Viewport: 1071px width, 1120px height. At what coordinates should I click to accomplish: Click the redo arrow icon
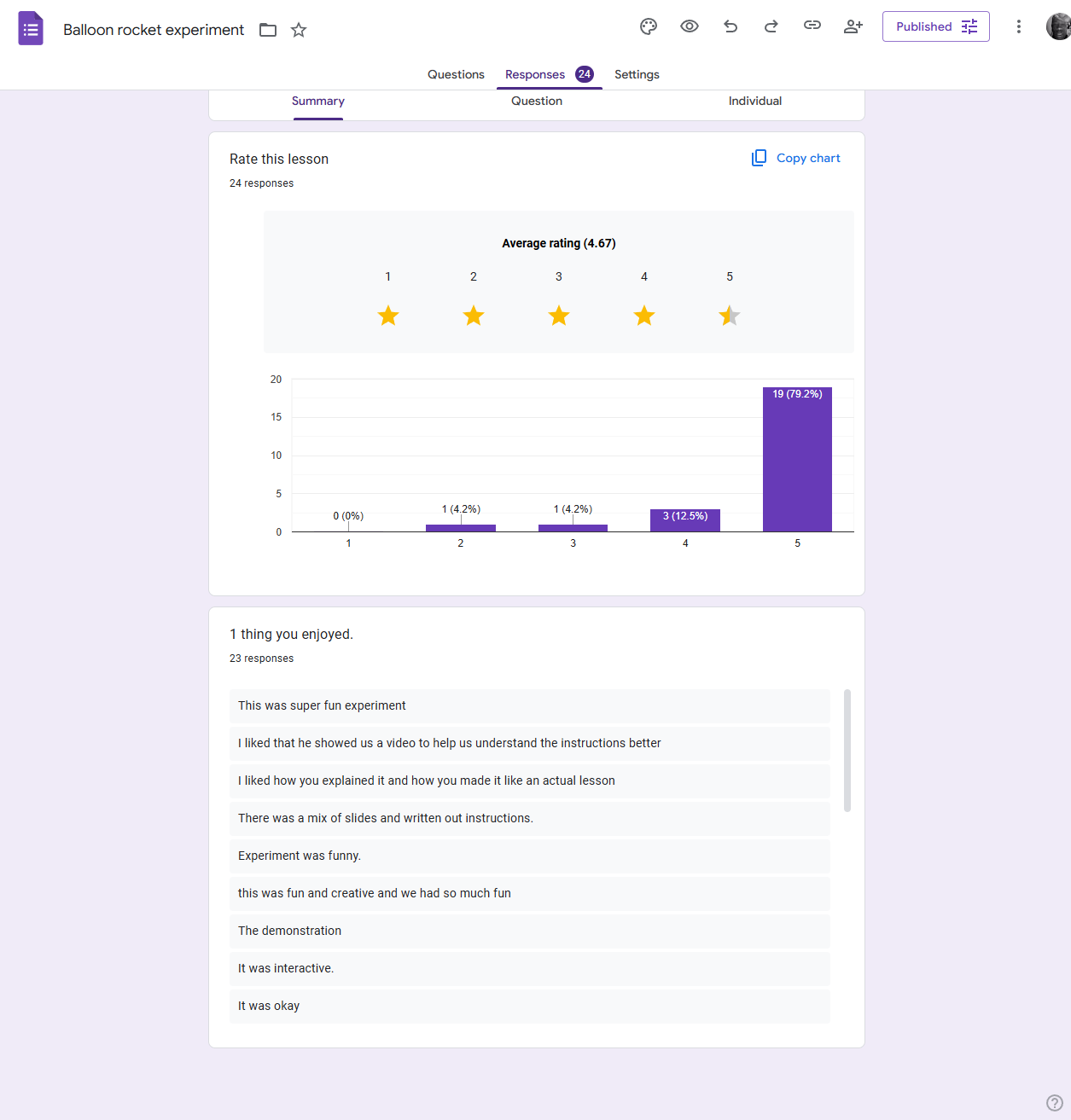[771, 26]
